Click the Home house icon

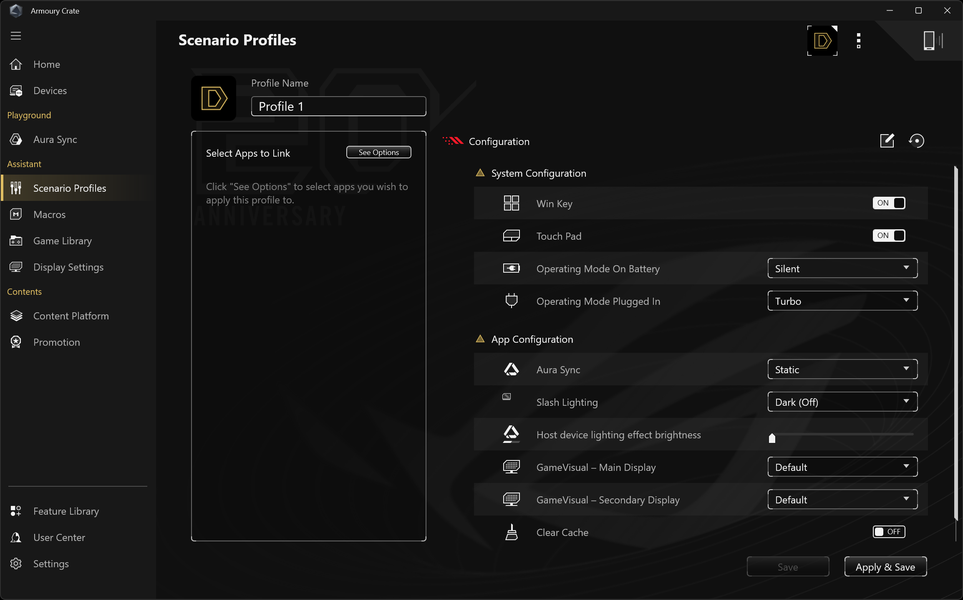tap(16, 64)
